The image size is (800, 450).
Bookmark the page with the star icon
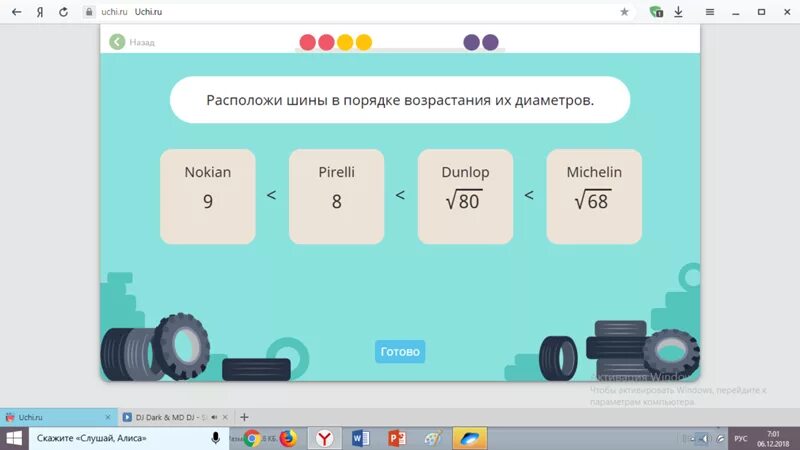624,12
